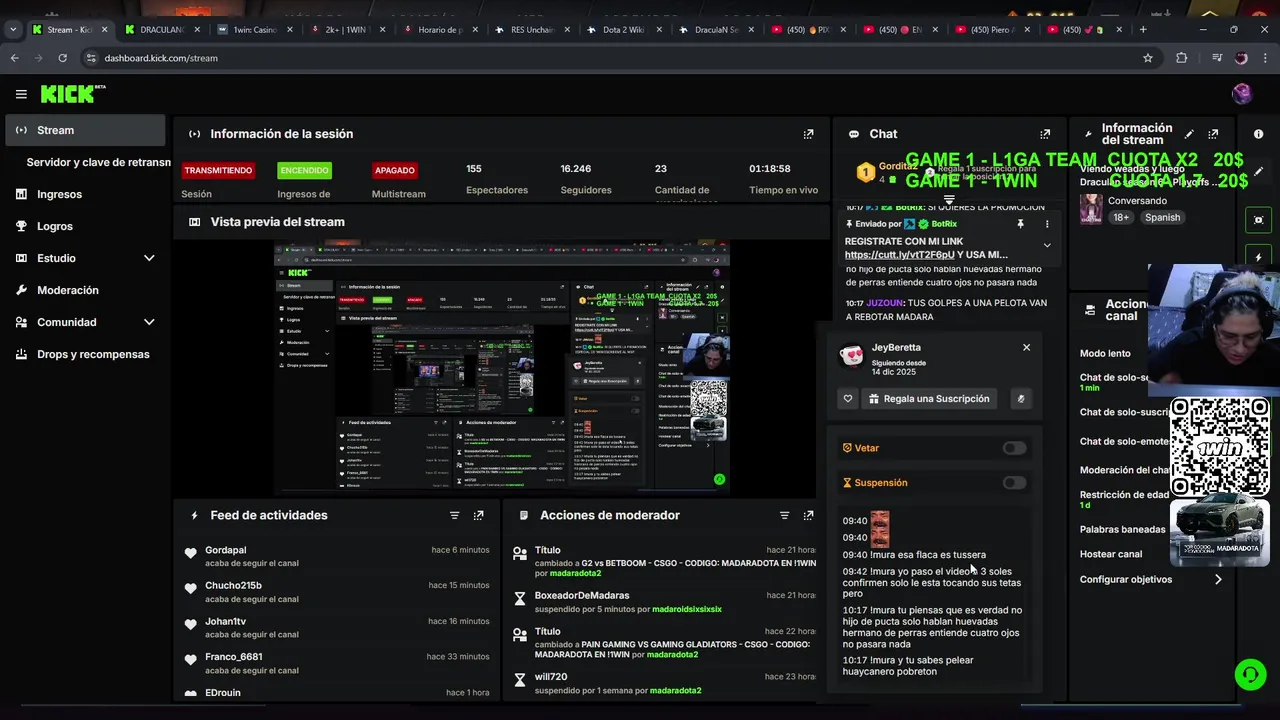Screen dimensions: 1280x720
Task: Click Modo lento option
Action: pos(1105,353)
